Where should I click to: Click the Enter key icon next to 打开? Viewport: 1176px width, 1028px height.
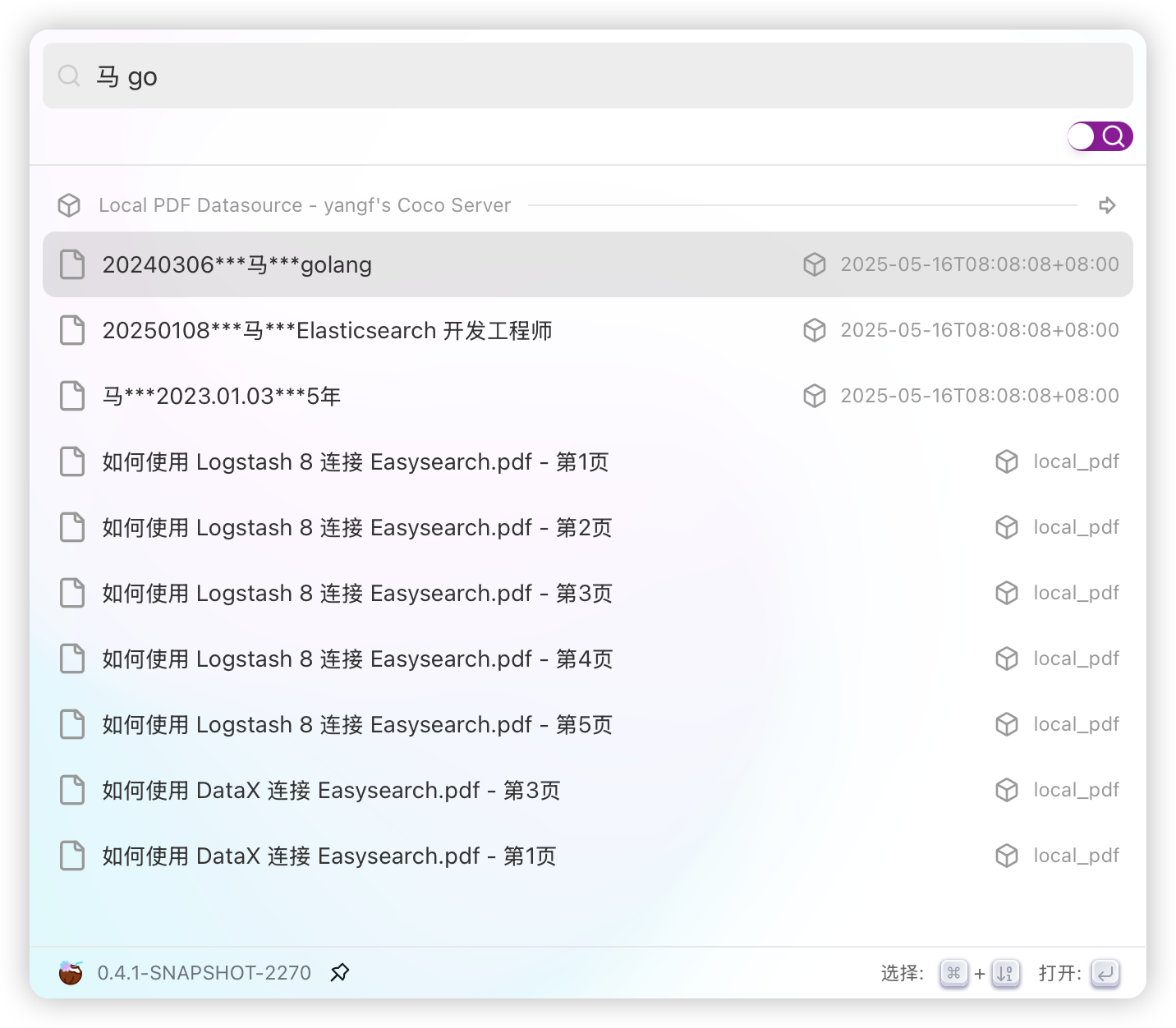[x=1106, y=972]
